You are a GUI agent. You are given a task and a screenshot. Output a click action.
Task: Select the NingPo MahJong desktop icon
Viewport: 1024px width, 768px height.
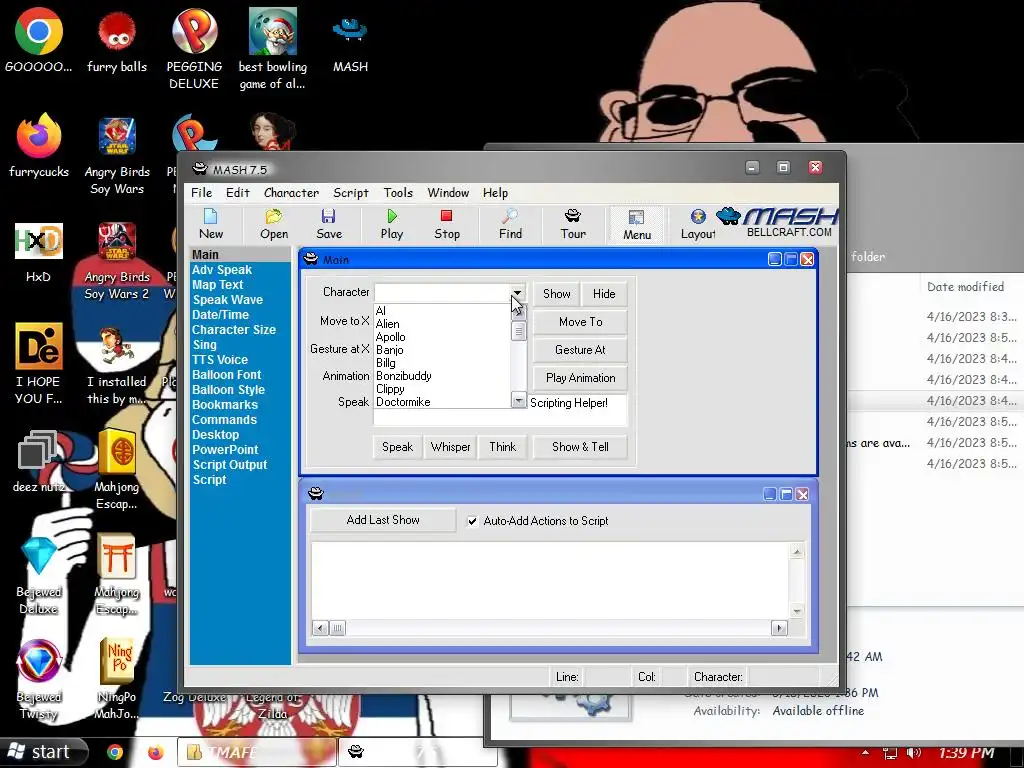116,680
